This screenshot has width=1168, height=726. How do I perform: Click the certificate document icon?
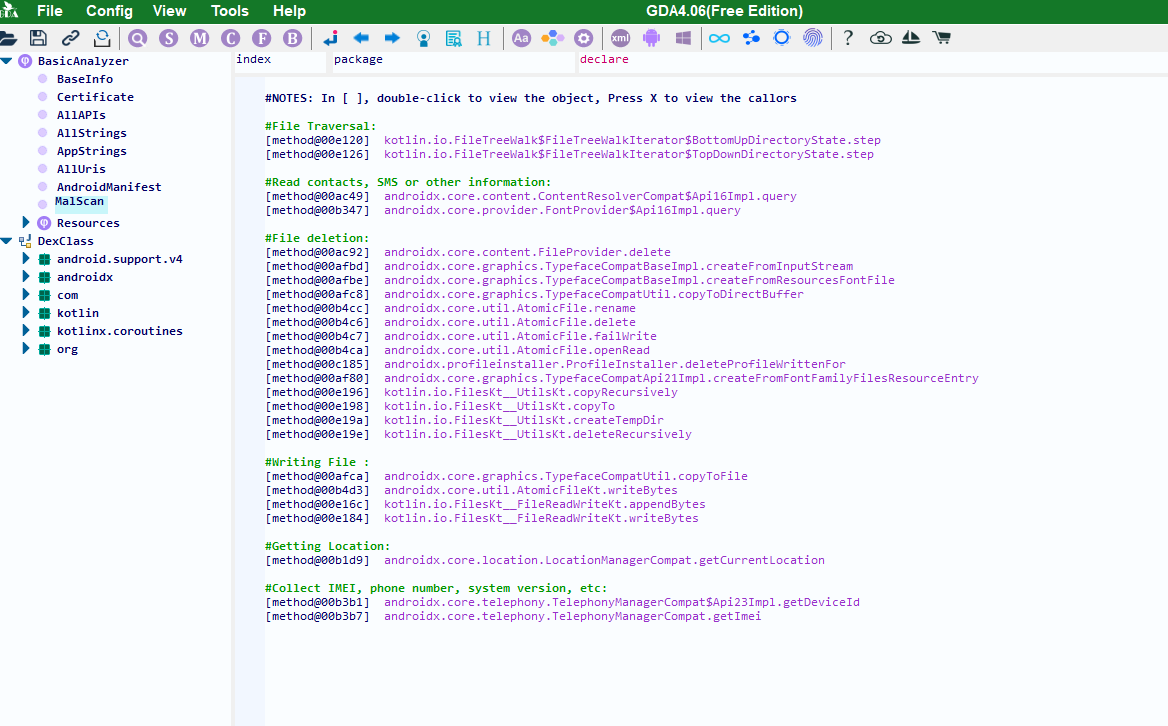(453, 38)
